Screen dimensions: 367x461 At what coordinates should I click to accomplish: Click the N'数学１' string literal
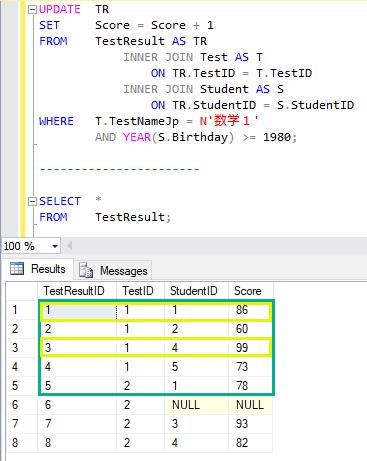click(x=229, y=121)
